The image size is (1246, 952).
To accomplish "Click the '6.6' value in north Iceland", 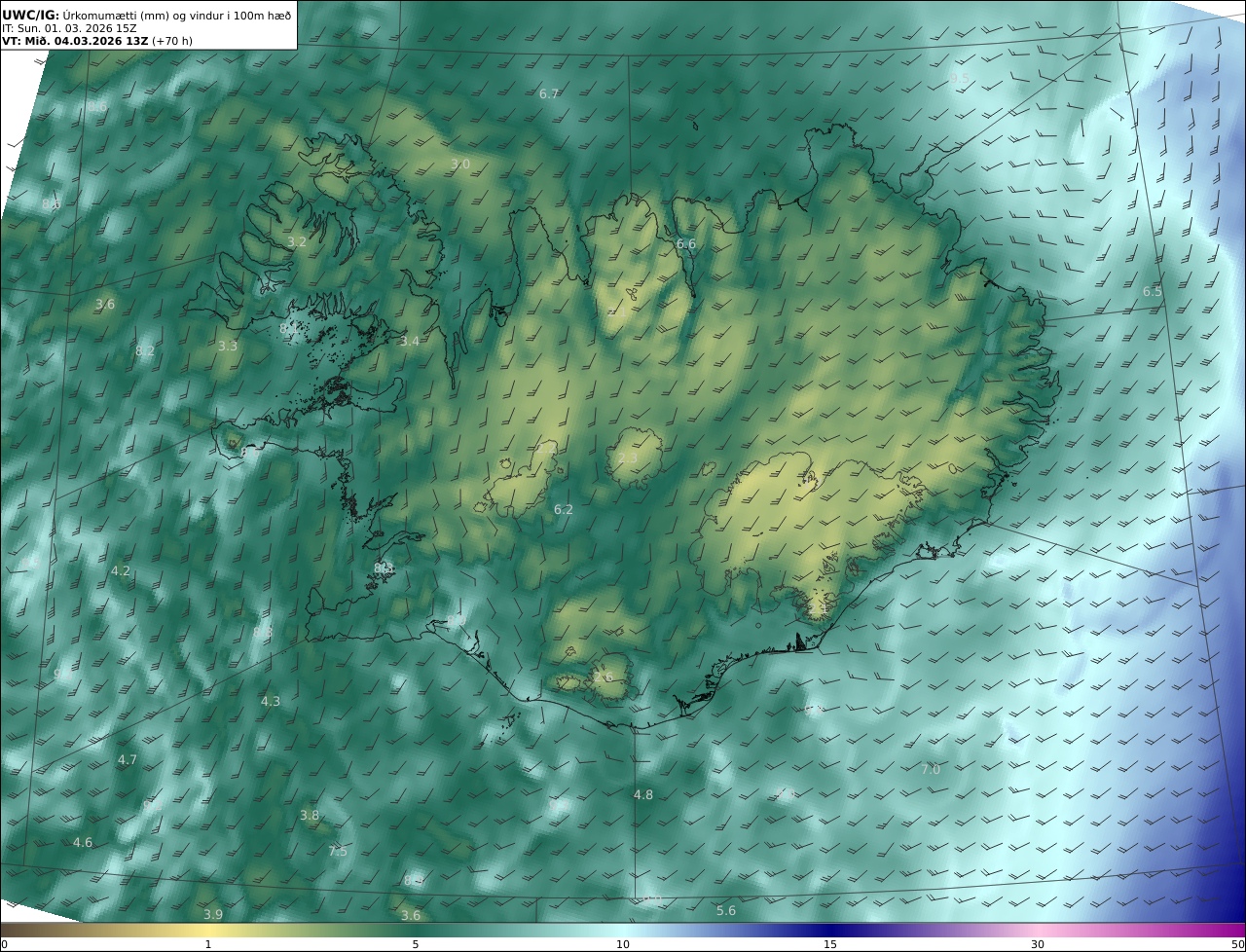I will 686,244.
